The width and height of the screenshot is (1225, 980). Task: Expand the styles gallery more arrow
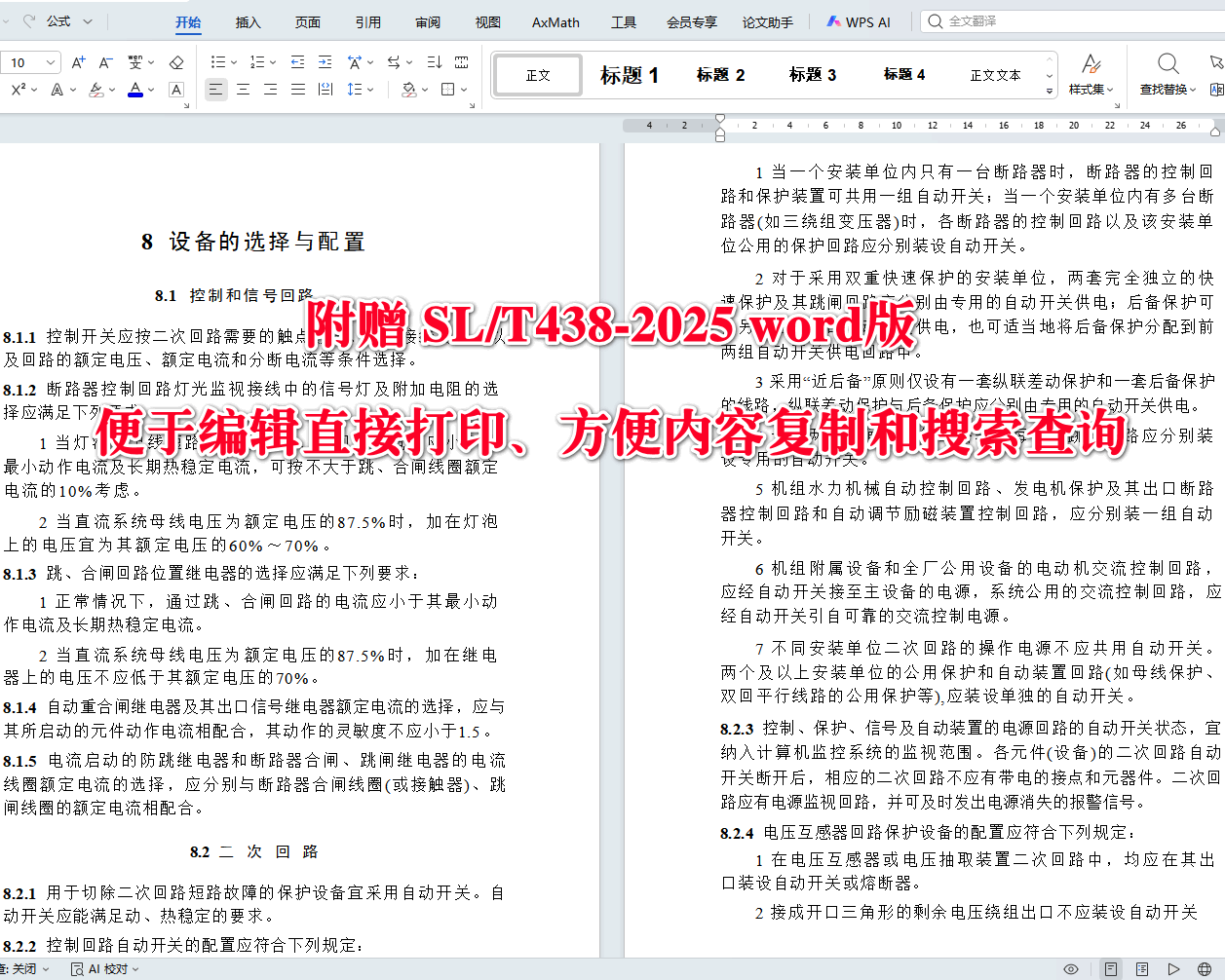coord(1050,92)
